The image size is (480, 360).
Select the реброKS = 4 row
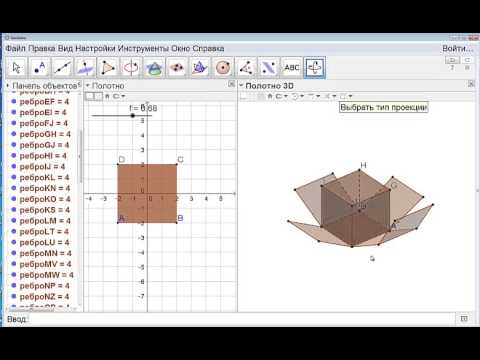45,210
